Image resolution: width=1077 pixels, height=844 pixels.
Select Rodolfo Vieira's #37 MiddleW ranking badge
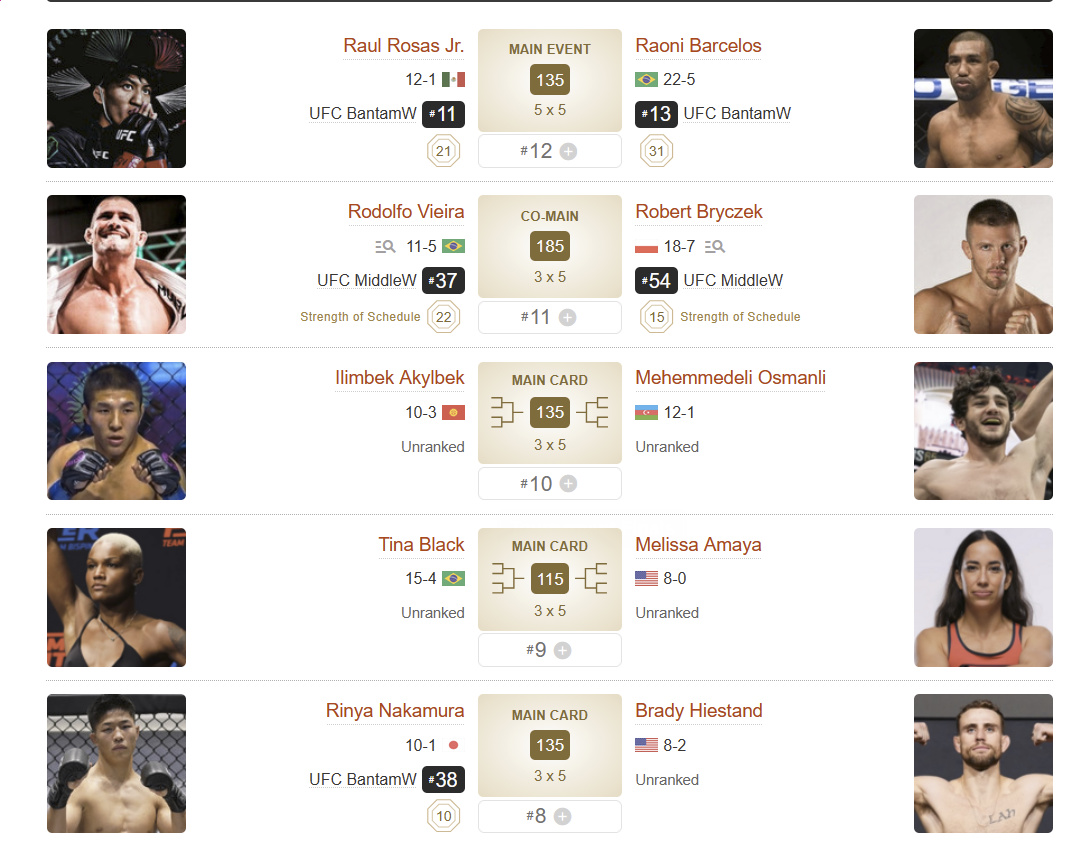click(443, 280)
